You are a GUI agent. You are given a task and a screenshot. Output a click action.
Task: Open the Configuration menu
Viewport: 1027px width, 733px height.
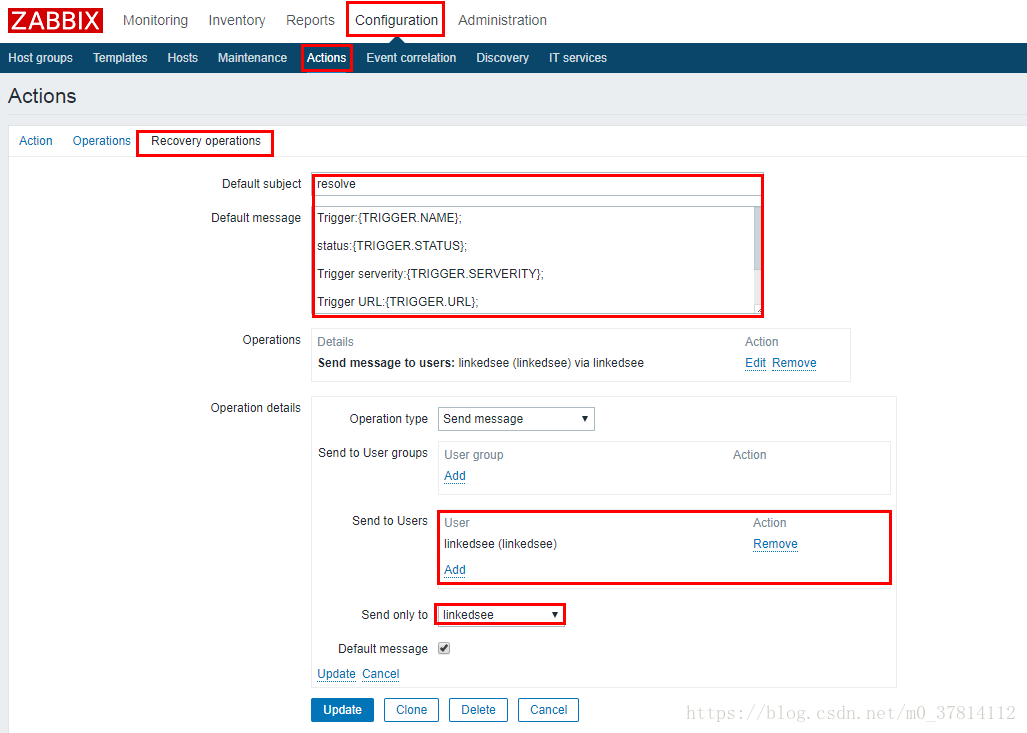(x=396, y=20)
